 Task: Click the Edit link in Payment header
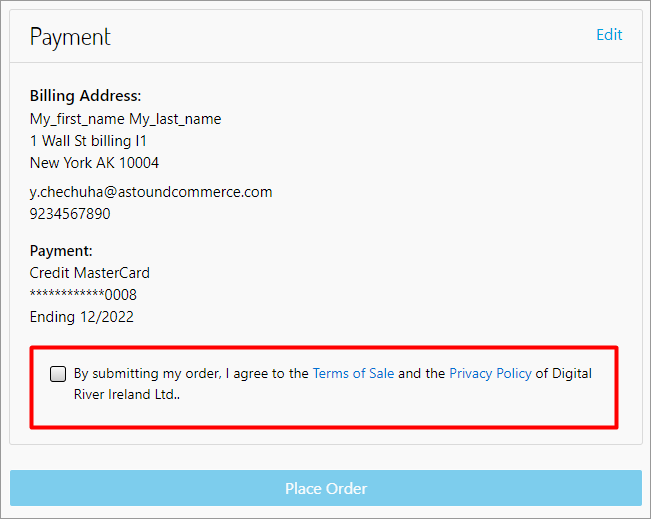click(x=609, y=35)
